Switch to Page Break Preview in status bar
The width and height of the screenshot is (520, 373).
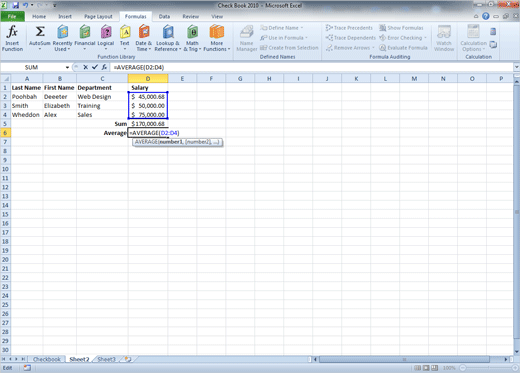(x=435, y=368)
